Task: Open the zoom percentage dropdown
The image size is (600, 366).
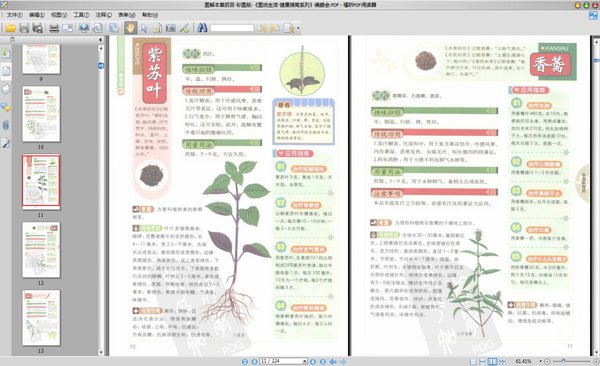Action: click(540, 361)
